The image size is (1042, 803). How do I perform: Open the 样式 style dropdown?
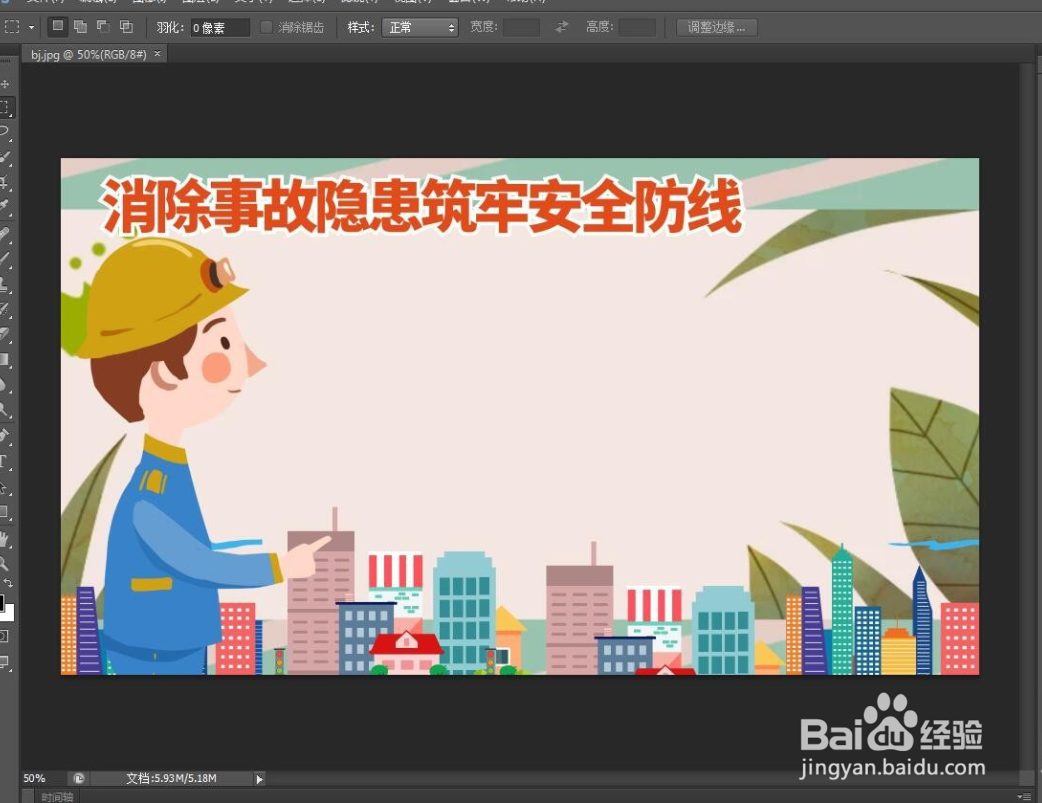click(x=420, y=27)
